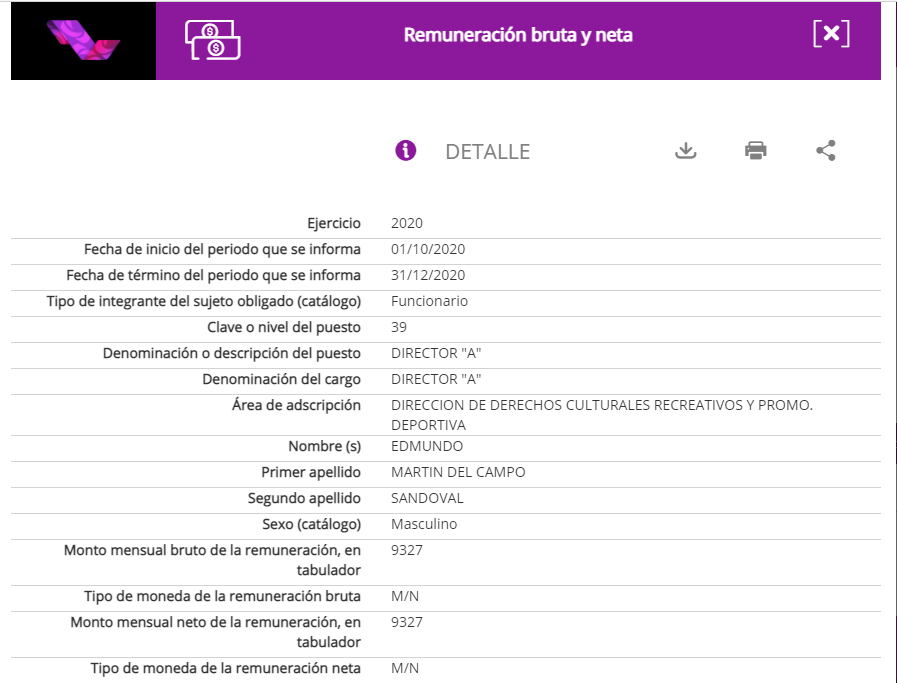Viewport: 897px width, 683px height.
Task: Select DIRECTOR "A" in Denominación del cargo row
Action: [x=436, y=379]
